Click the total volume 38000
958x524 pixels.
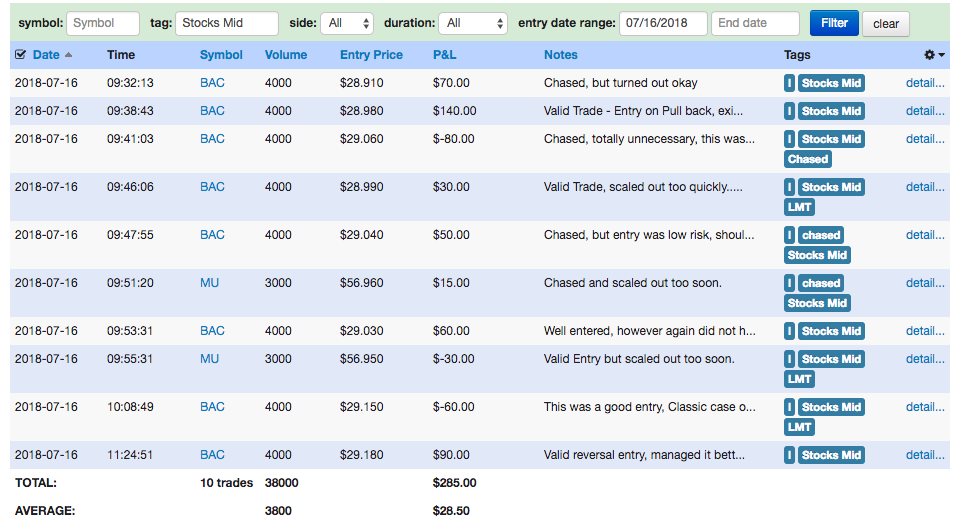tap(282, 483)
